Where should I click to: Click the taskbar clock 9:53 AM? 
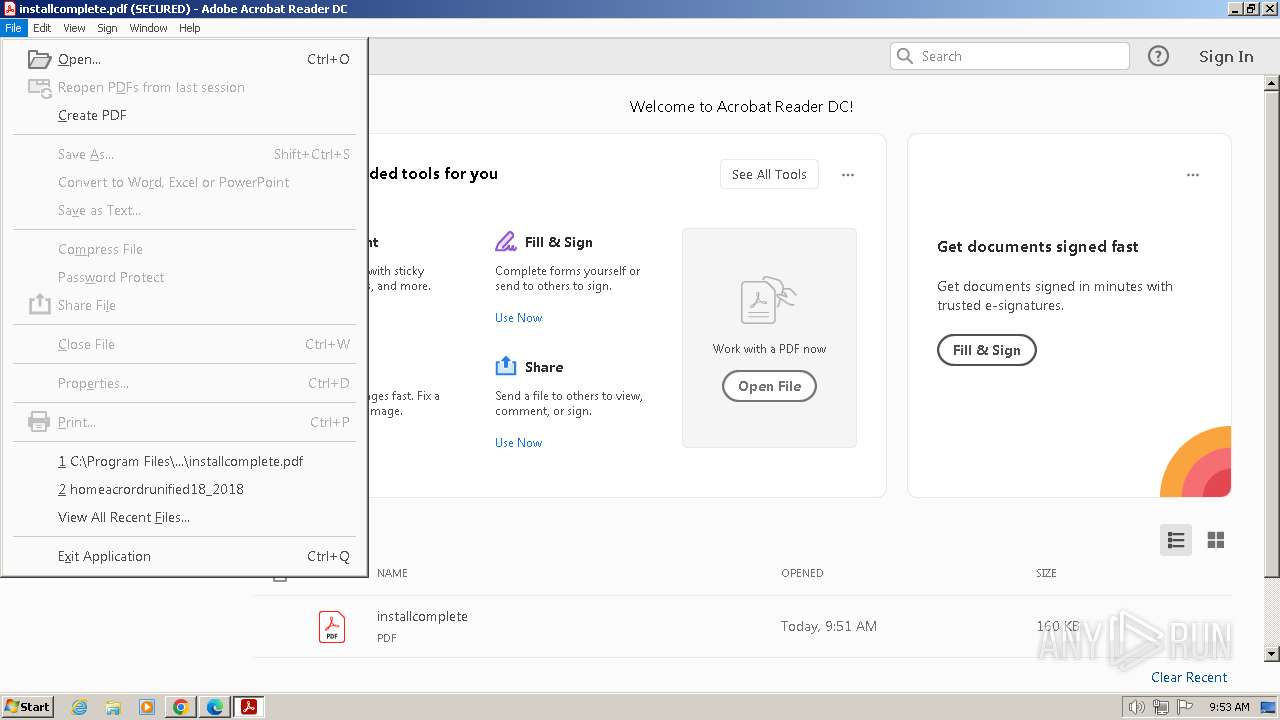point(1229,707)
